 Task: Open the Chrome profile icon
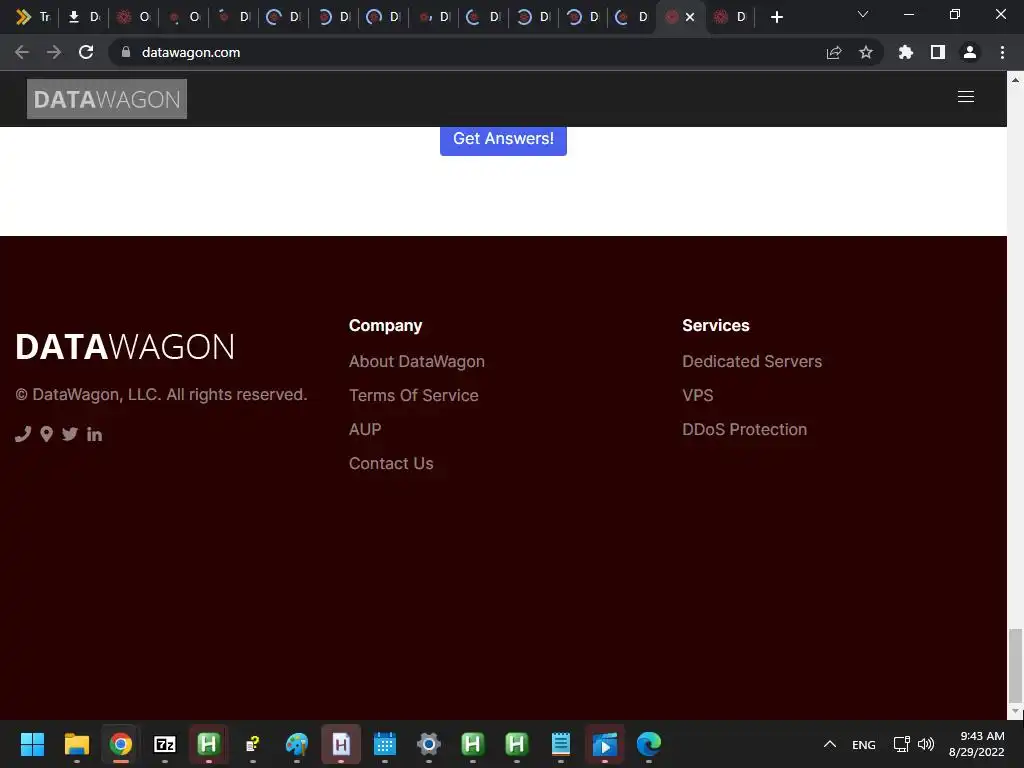point(970,52)
